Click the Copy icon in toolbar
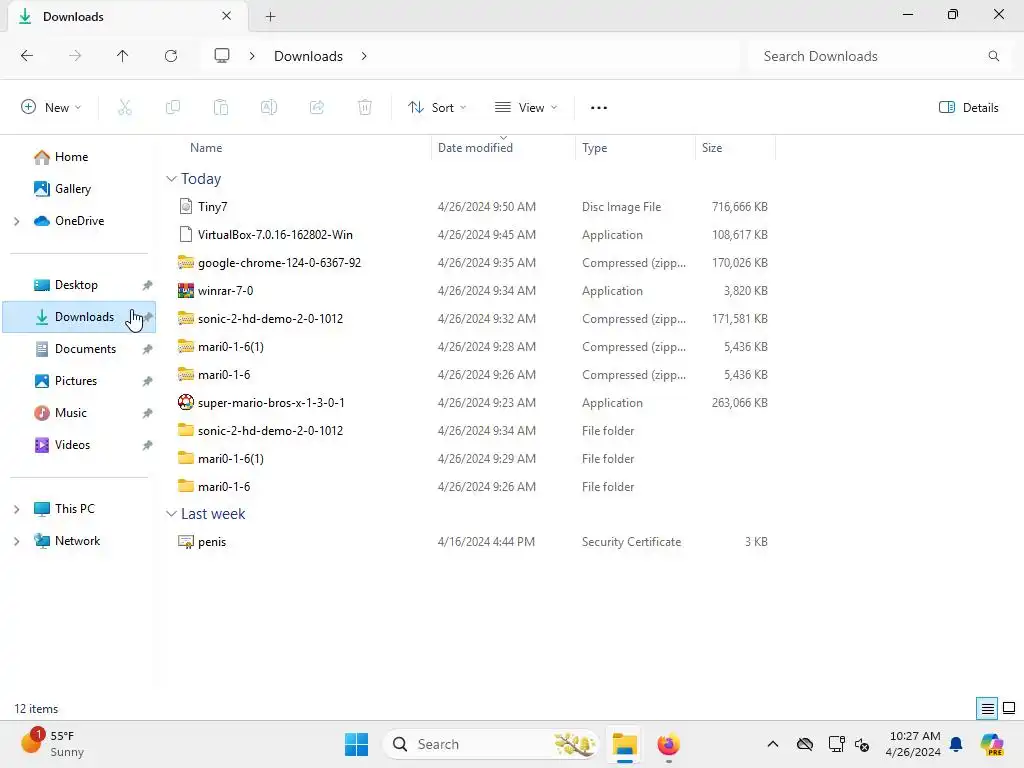The width and height of the screenshot is (1024, 768). pos(173,108)
